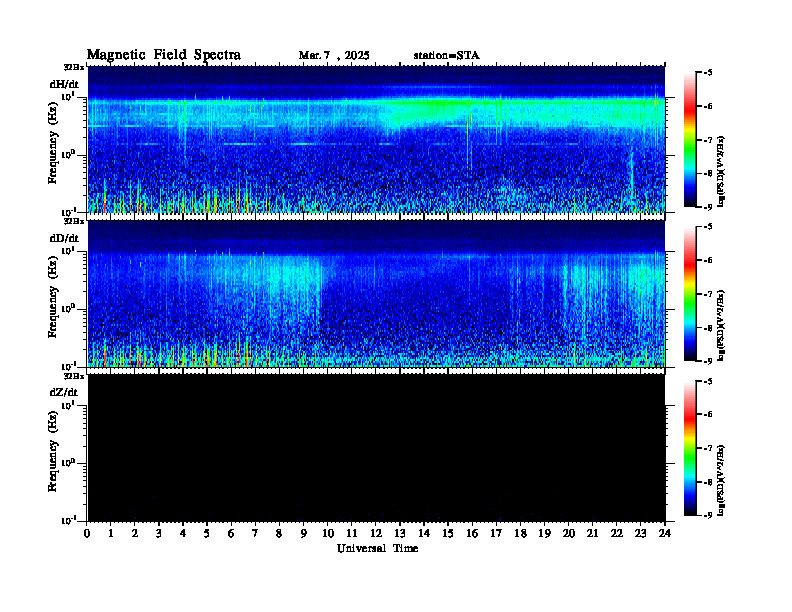The width and height of the screenshot is (792, 612).
Task: Click the color bar beside the dZ/dt panel
Action: click(689, 448)
